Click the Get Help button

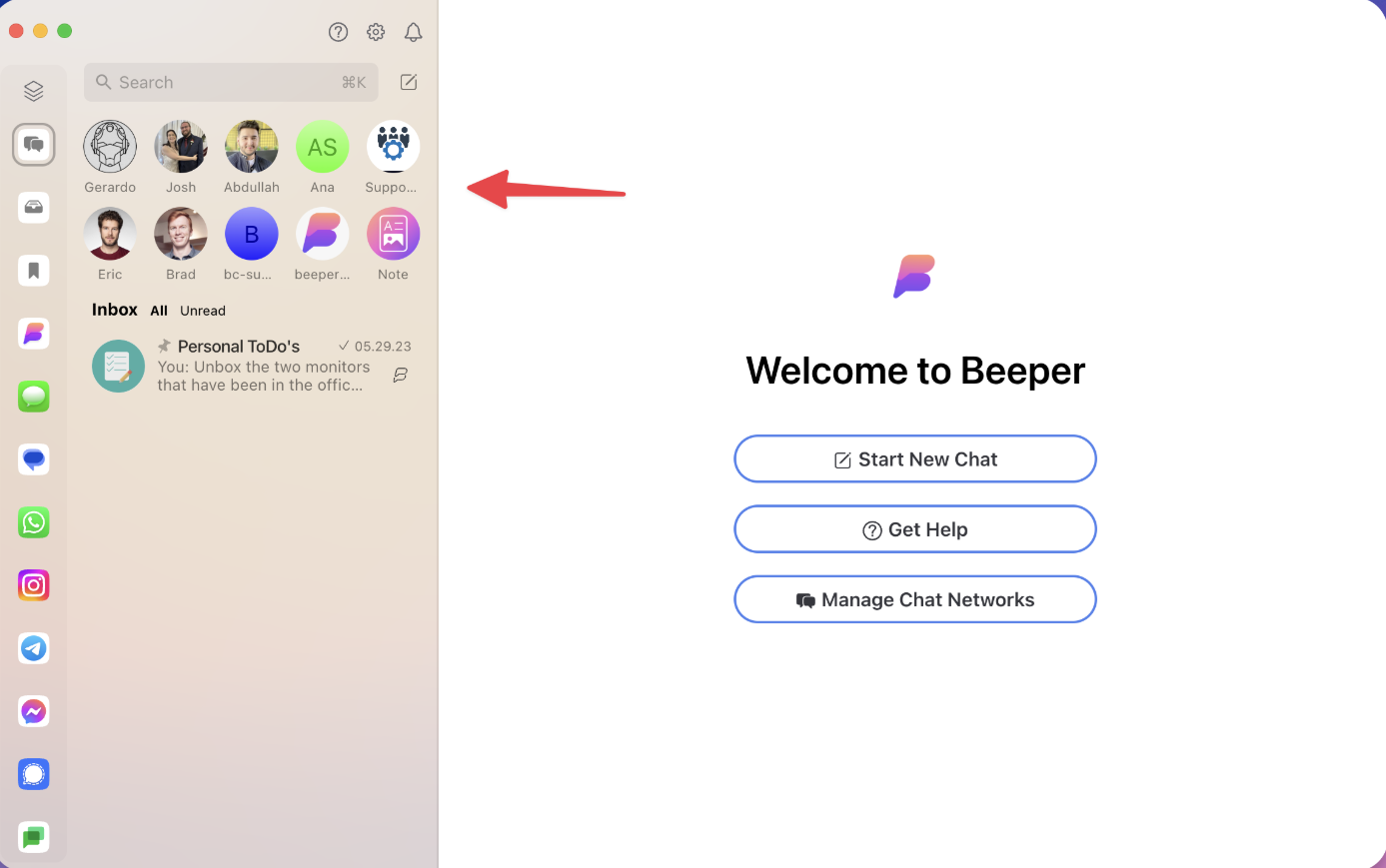pyautogui.click(x=915, y=529)
